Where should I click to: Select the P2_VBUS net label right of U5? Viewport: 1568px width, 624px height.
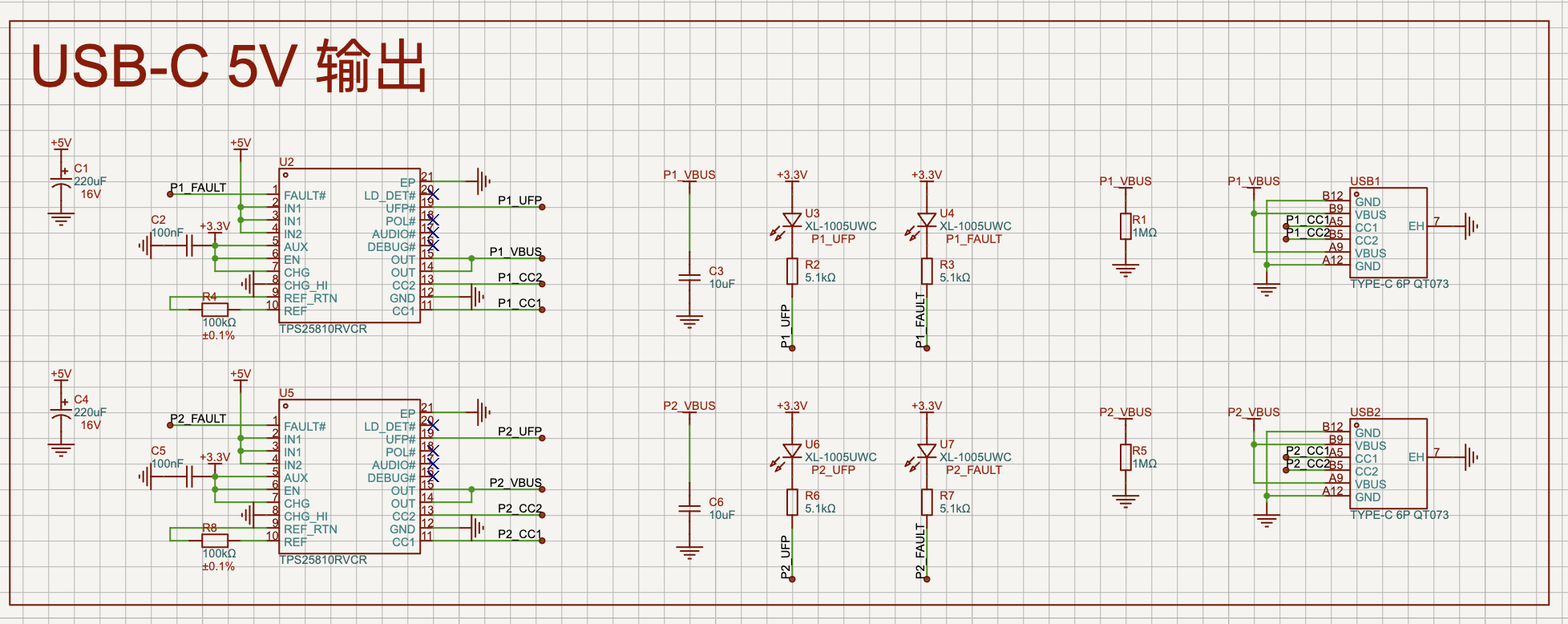click(x=515, y=483)
